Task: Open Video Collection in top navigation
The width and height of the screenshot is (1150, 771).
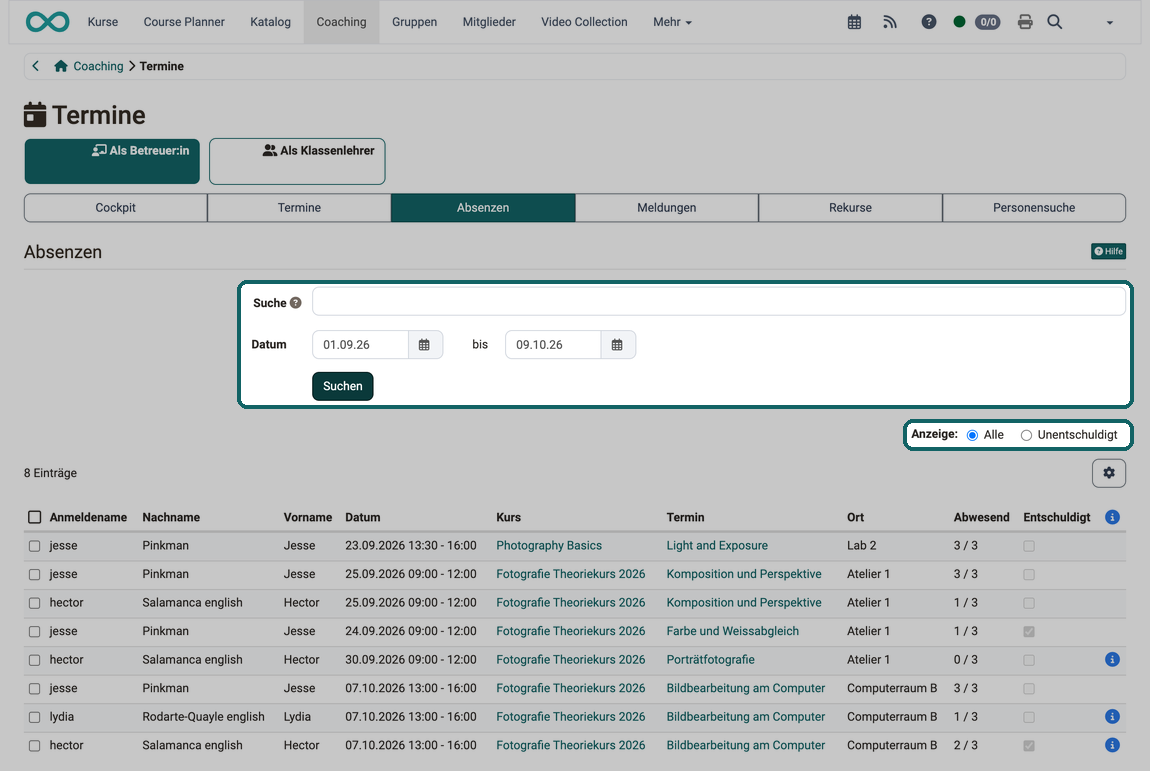Action: 585,22
